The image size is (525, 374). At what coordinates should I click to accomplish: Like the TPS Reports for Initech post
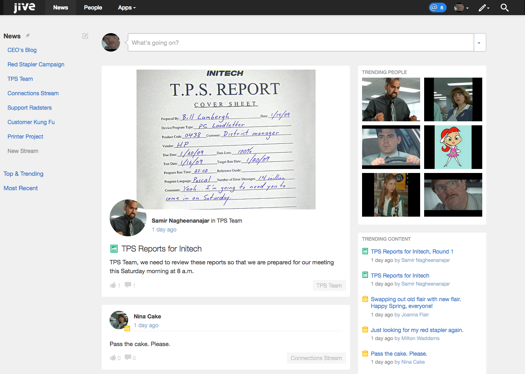pyautogui.click(x=113, y=285)
